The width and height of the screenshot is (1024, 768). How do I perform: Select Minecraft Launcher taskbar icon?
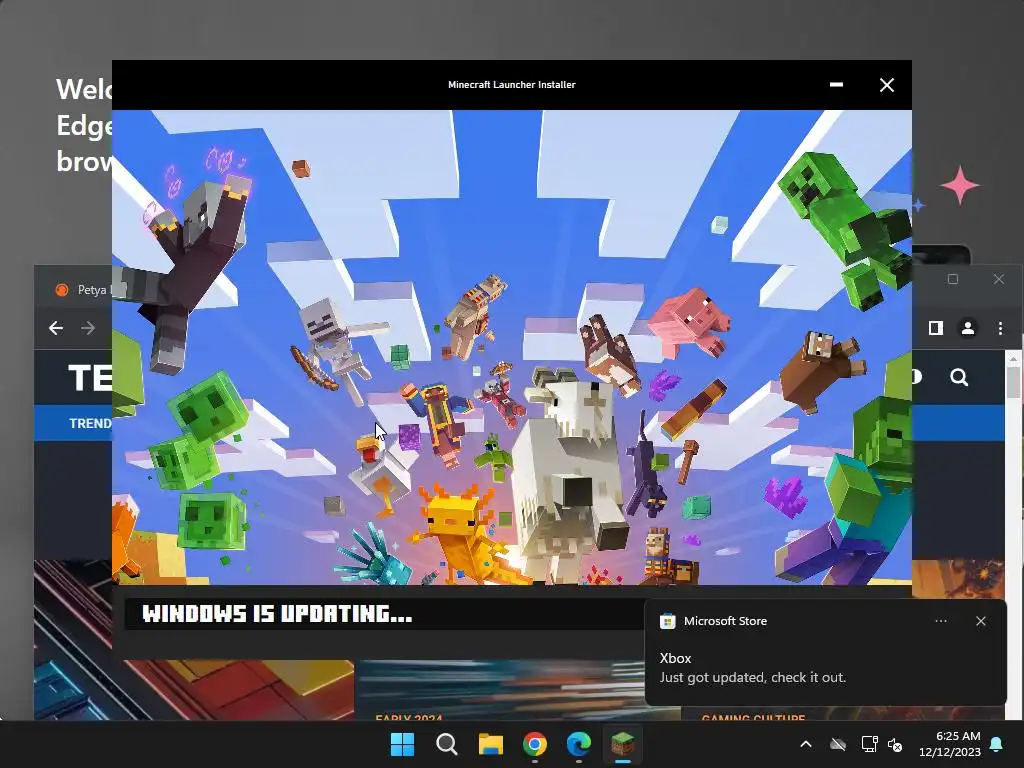[623, 744]
